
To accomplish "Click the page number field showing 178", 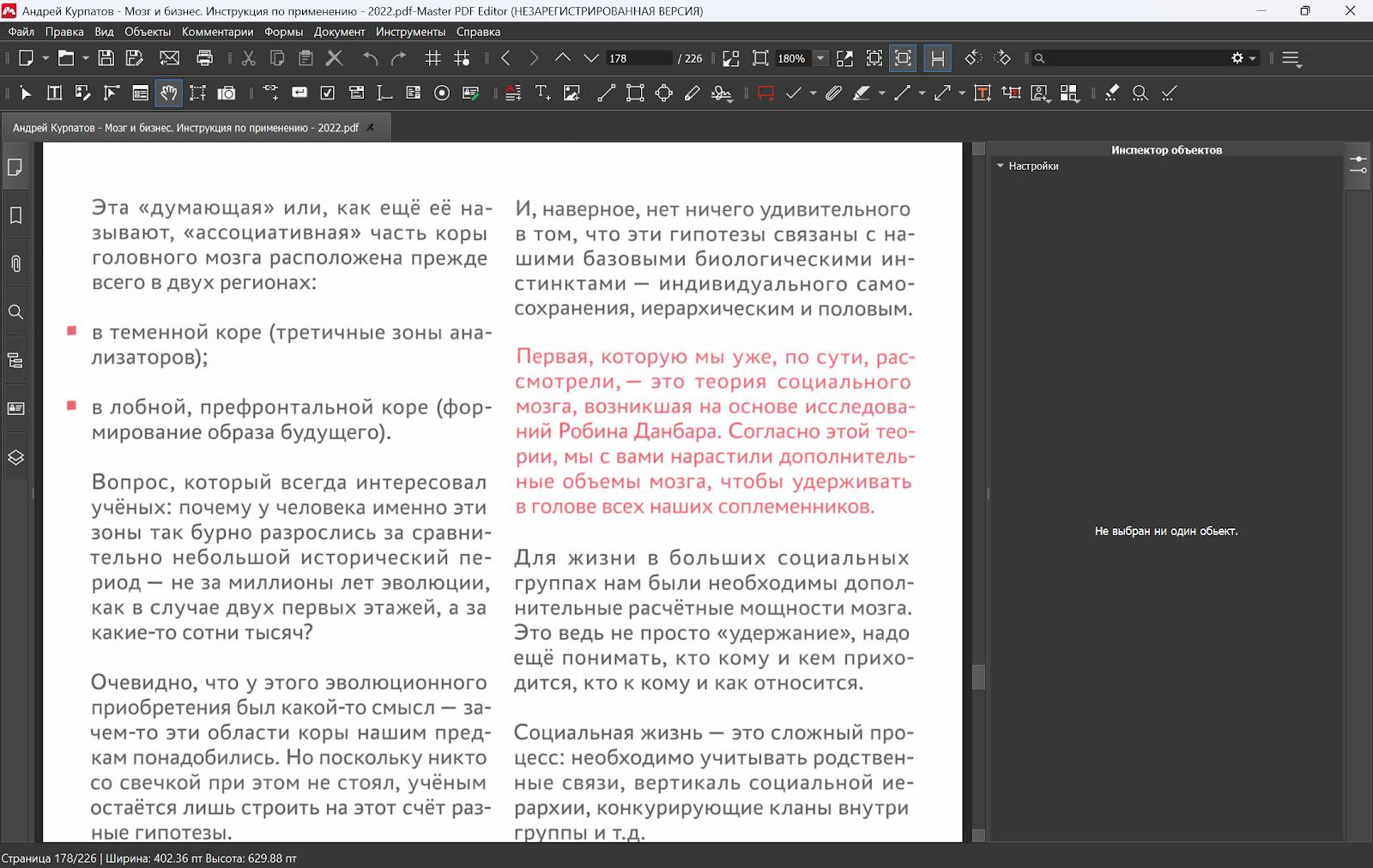I will [638, 58].
